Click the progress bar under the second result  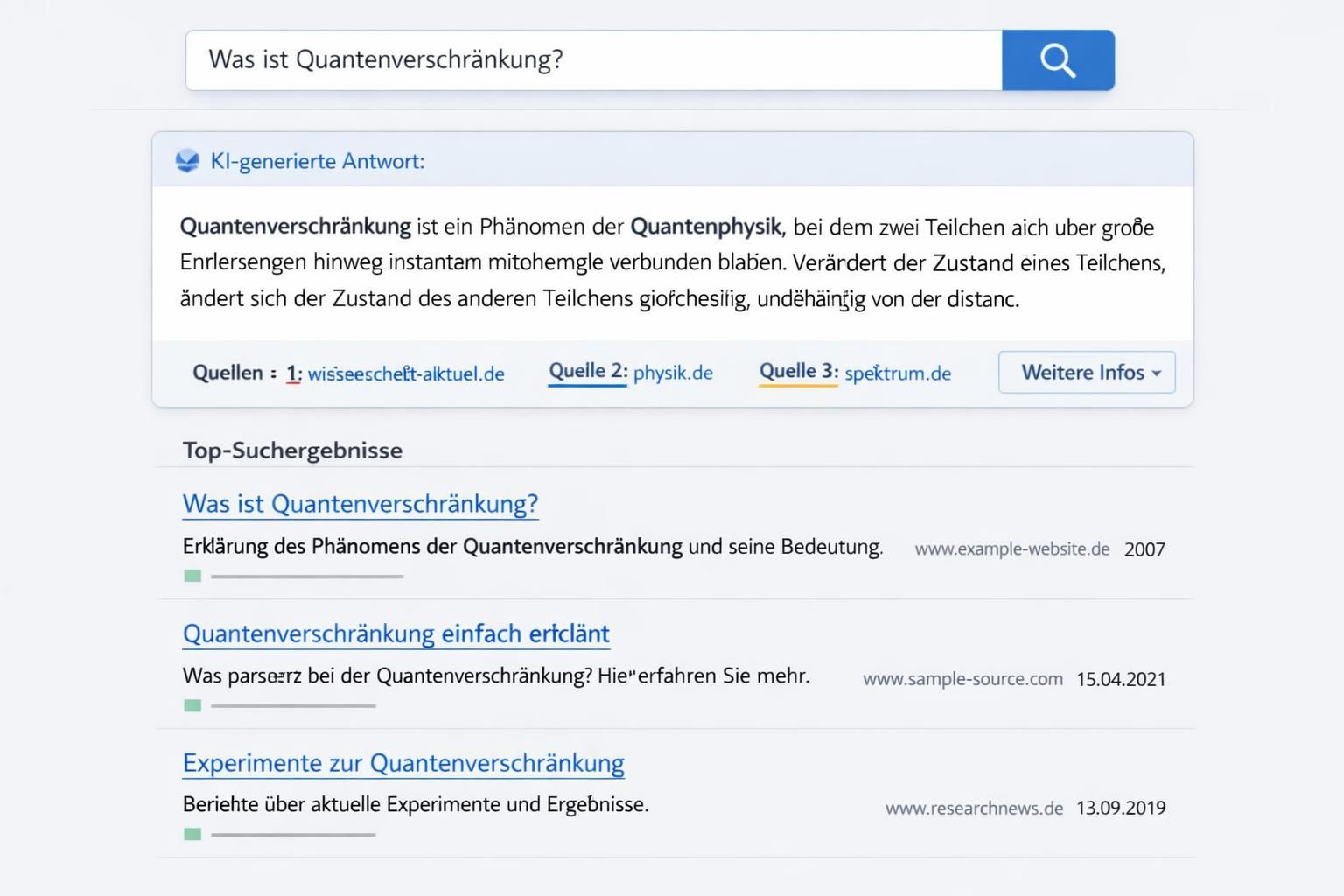click(x=293, y=705)
